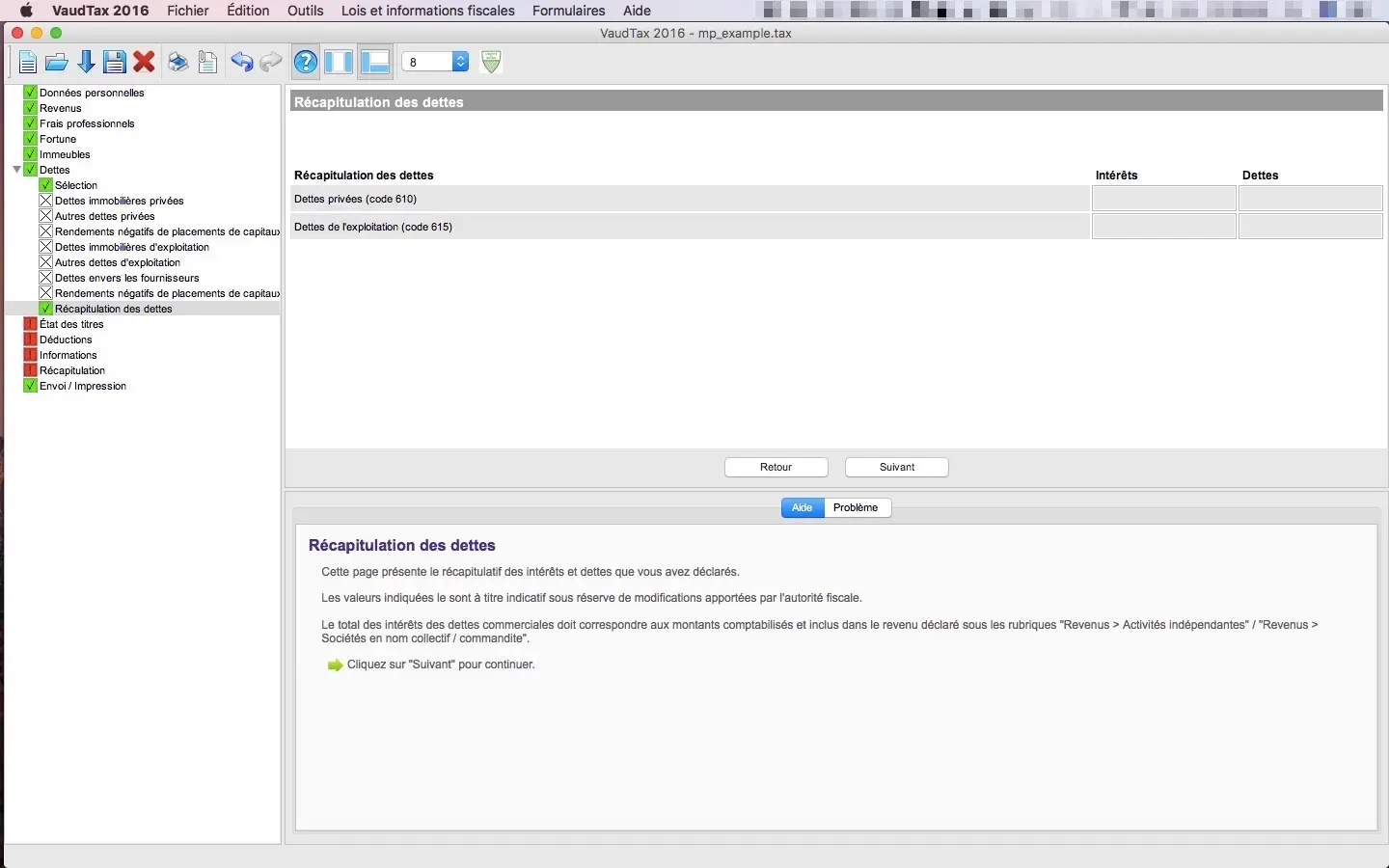Open Sélection under Dettes

tap(76, 185)
